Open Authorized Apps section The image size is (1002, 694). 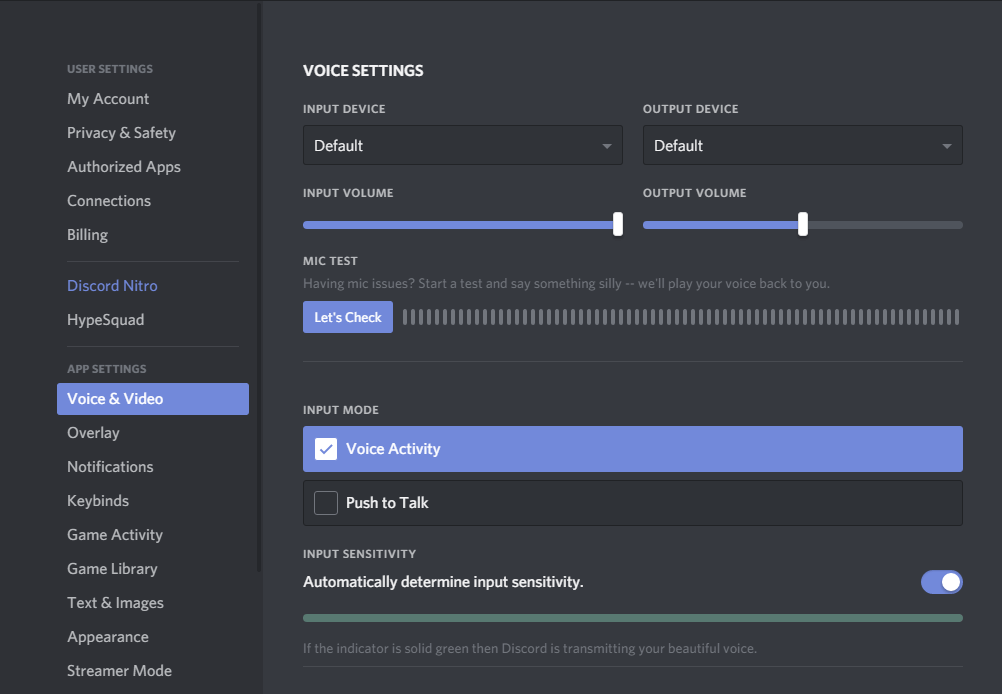(124, 167)
